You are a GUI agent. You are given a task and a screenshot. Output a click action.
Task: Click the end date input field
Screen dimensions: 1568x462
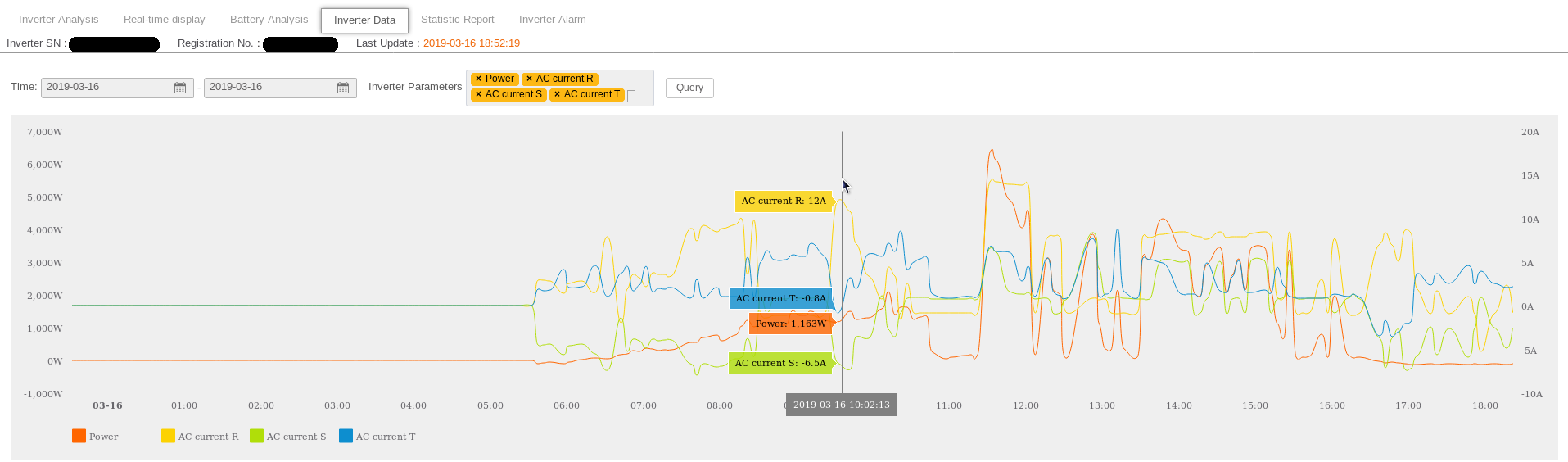click(x=269, y=88)
